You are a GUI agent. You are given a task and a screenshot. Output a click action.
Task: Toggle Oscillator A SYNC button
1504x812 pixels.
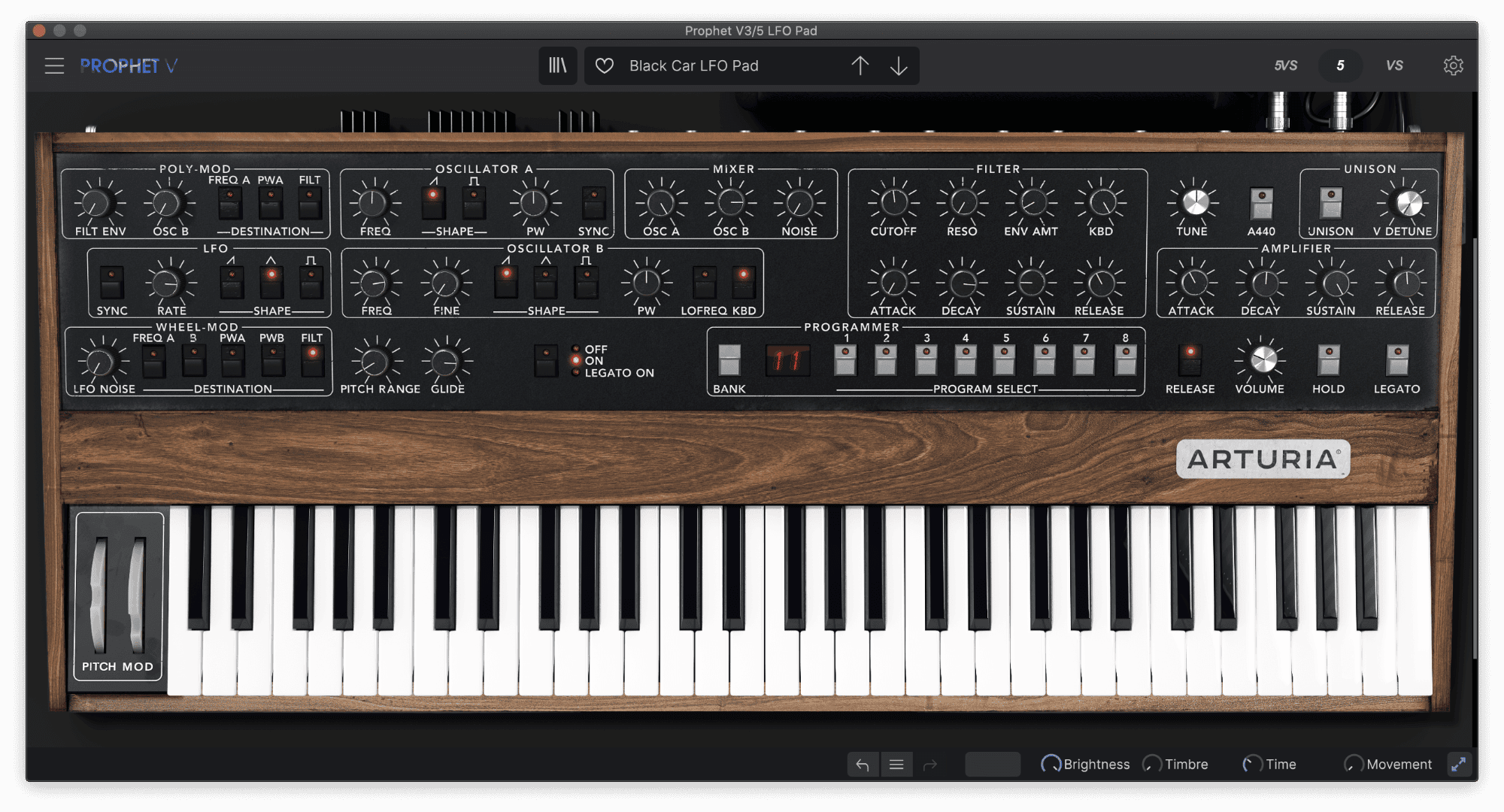coord(593,203)
